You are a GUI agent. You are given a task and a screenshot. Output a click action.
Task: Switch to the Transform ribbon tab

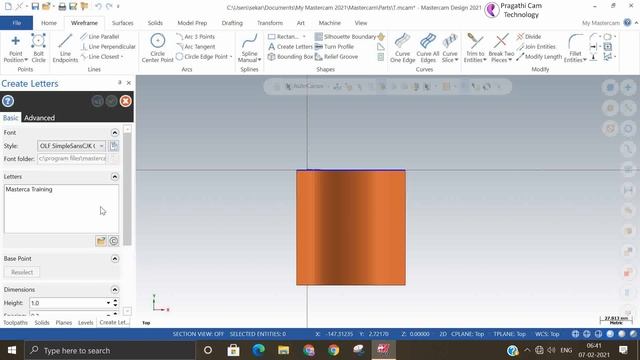[270, 23]
